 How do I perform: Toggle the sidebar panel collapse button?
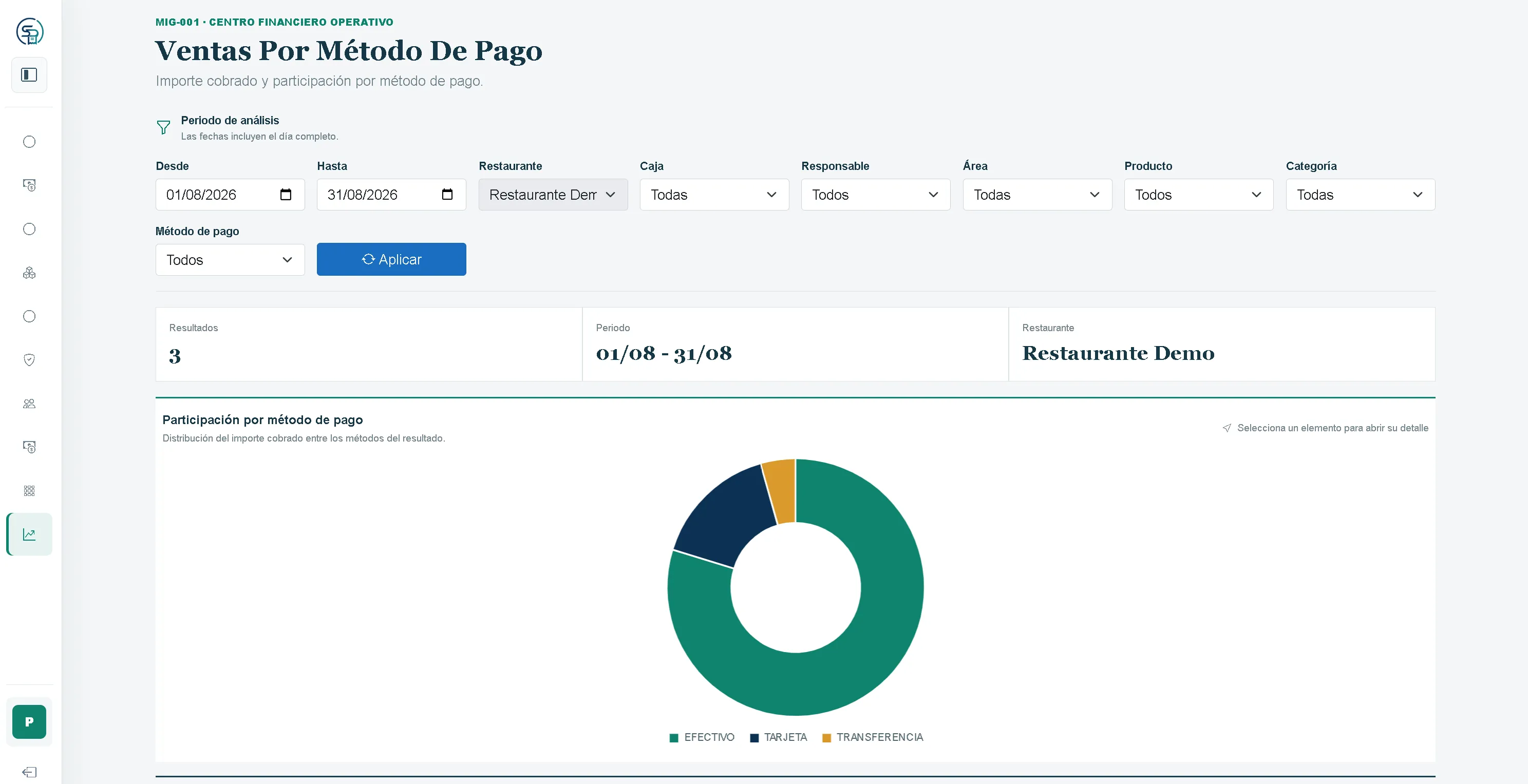(x=29, y=75)
